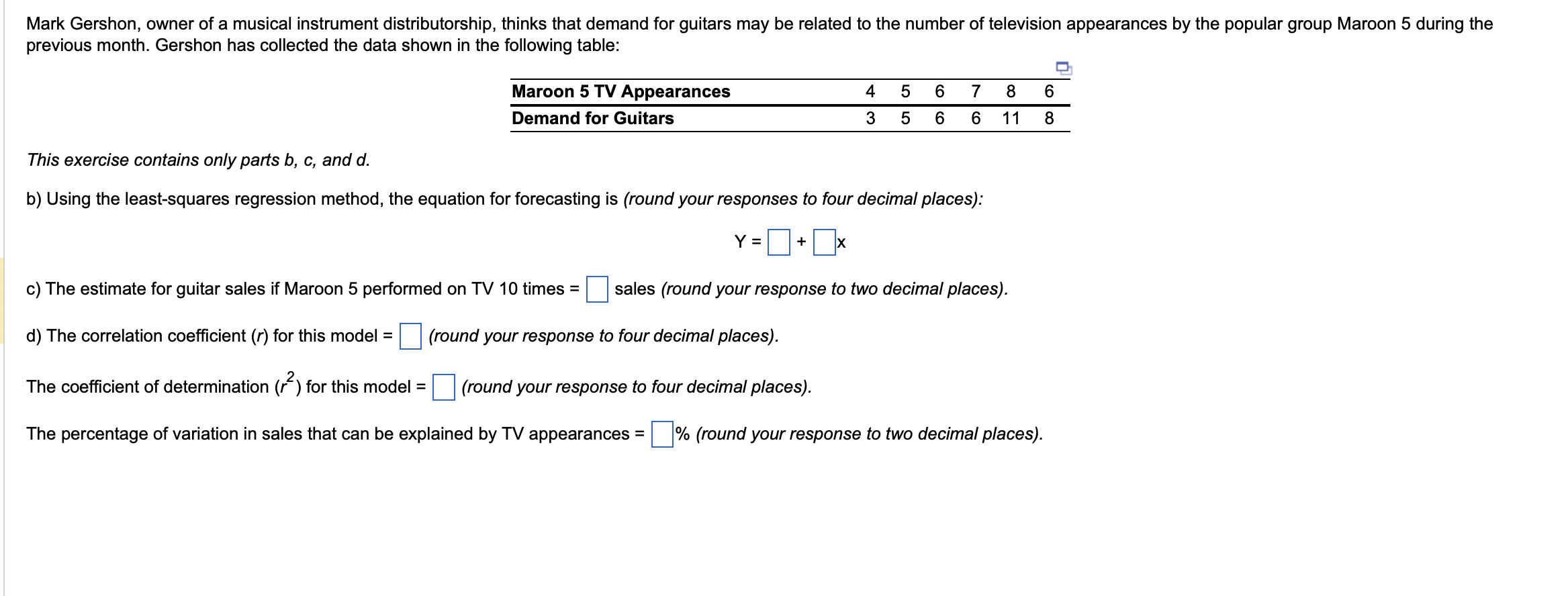Select the Demand for Guitars row header
1568x596 pixels.
[592, 119]
